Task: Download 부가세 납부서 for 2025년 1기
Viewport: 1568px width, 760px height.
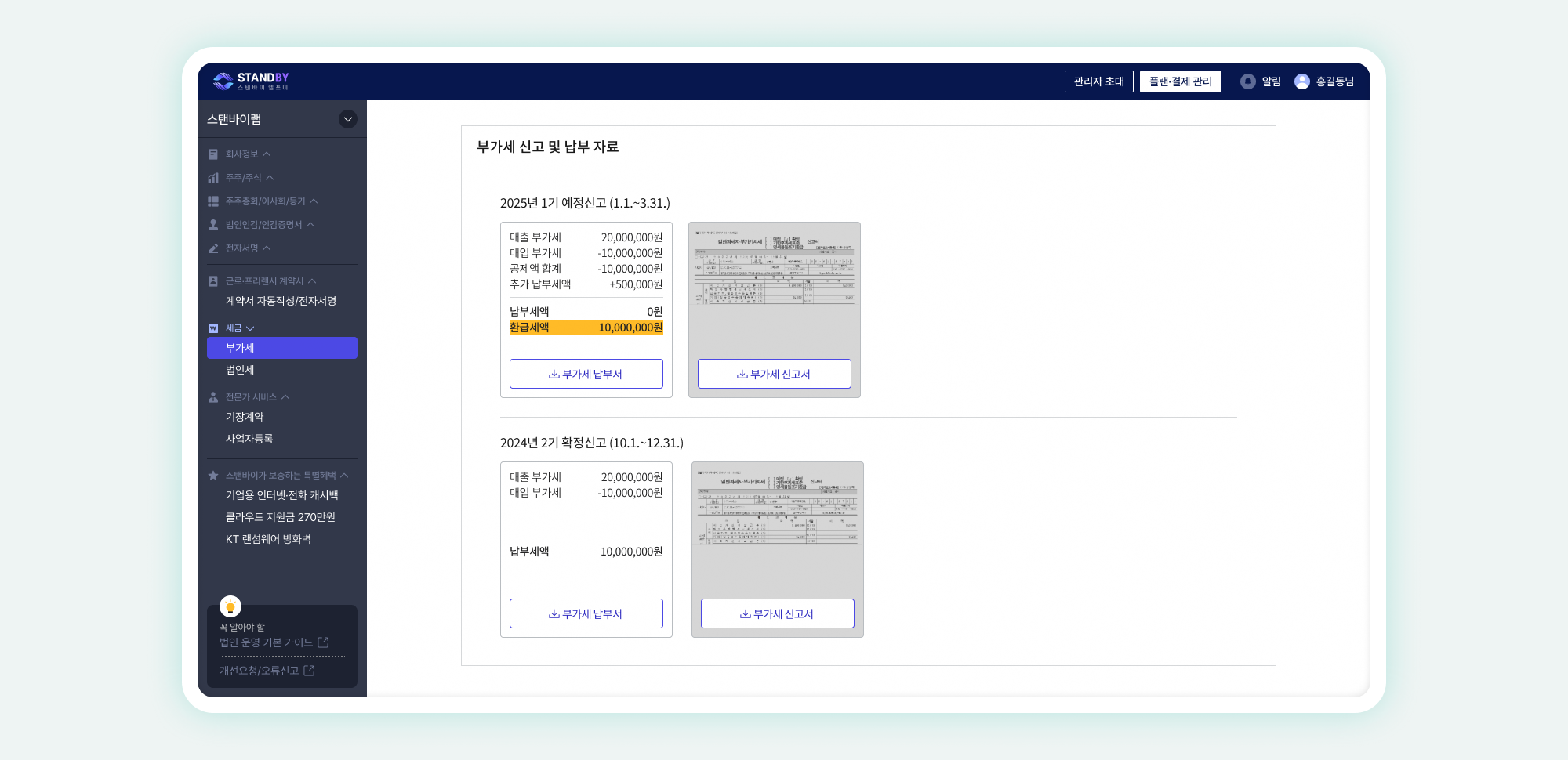Action: [586, 374]
